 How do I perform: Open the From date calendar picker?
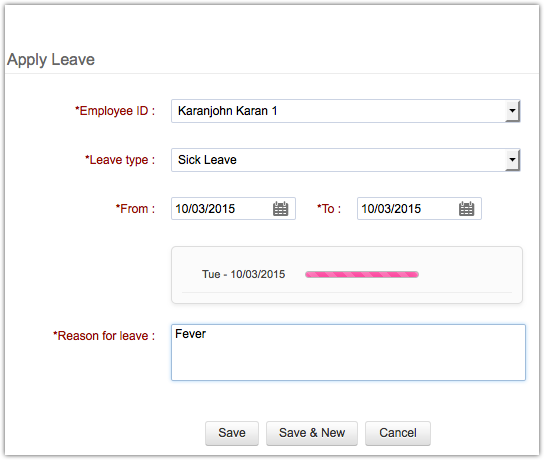click(x=280, y=209)
